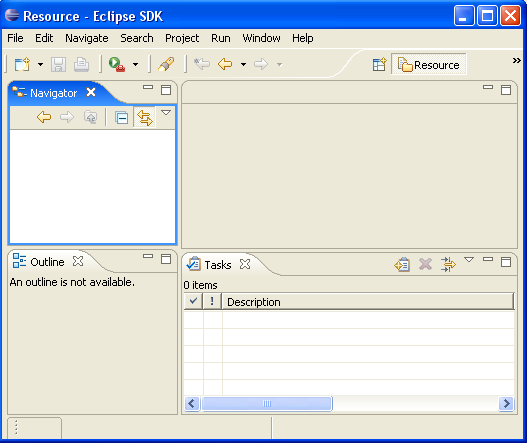
Task: Click the Completed checkmark column header
Action: point(193,301)
